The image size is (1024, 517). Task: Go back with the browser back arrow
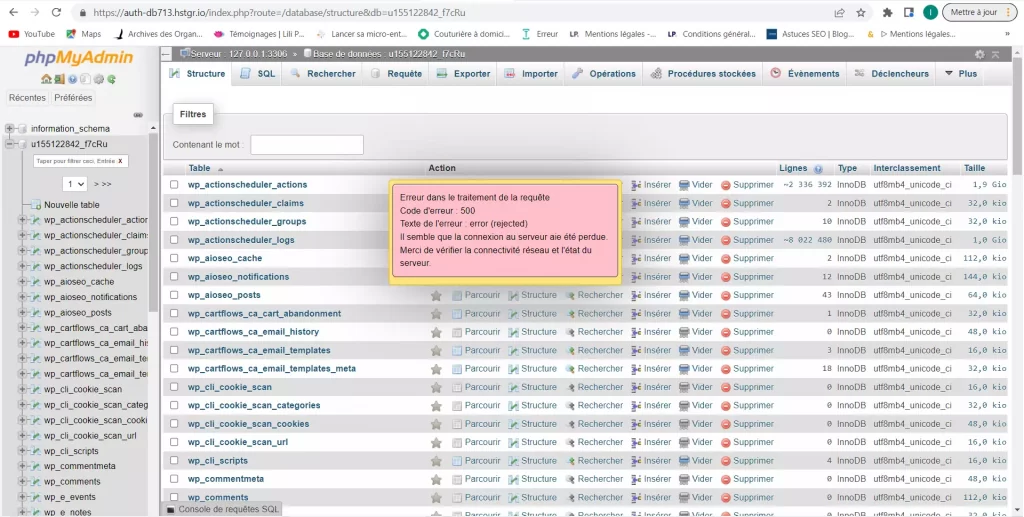(x=14, y=12)
